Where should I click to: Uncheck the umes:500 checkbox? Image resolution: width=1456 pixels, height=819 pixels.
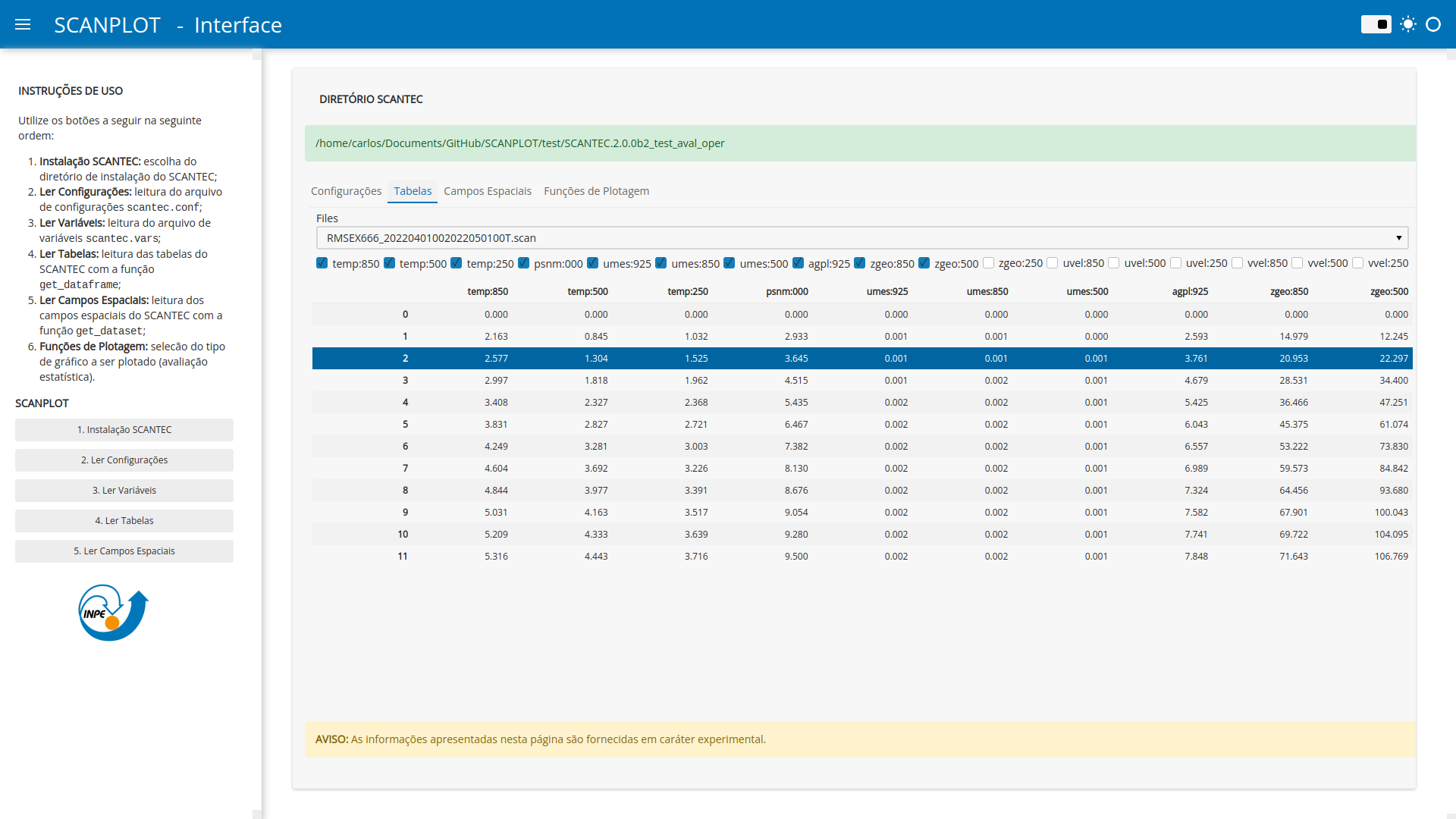tap(729, 263)
